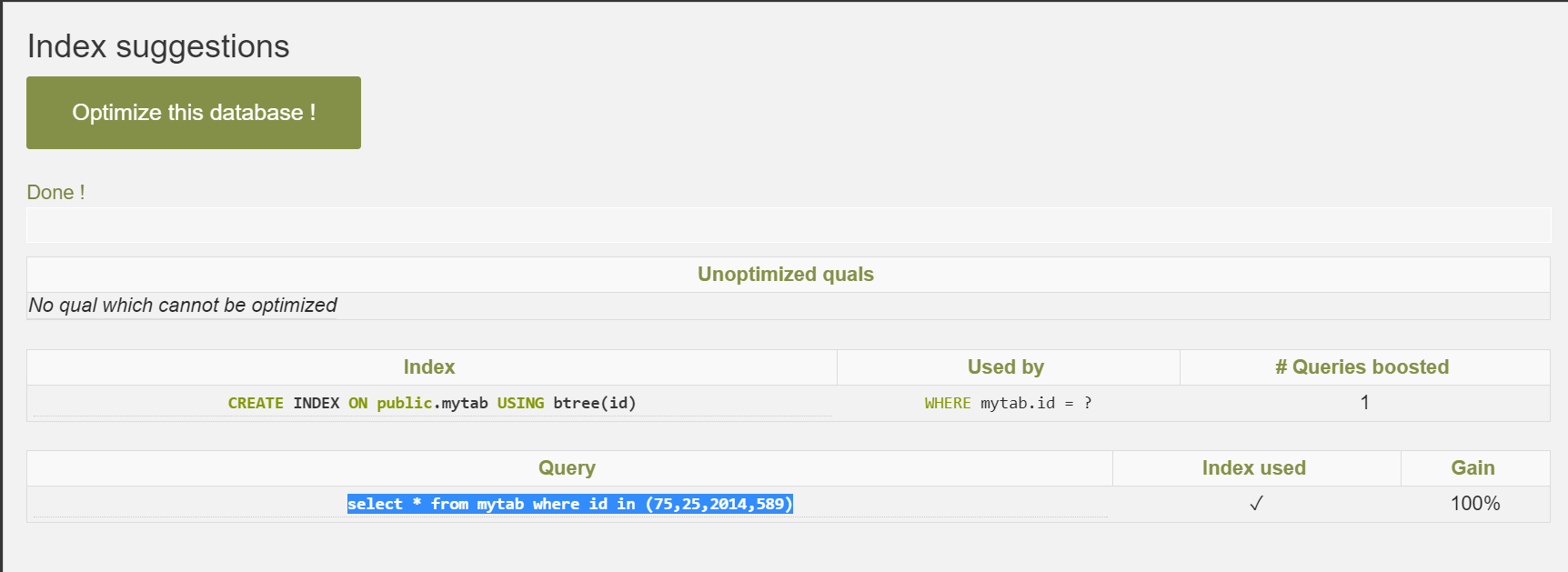1568x572 pixels.
Task: Select the Index suggestions heading
Action: point(158,46)
